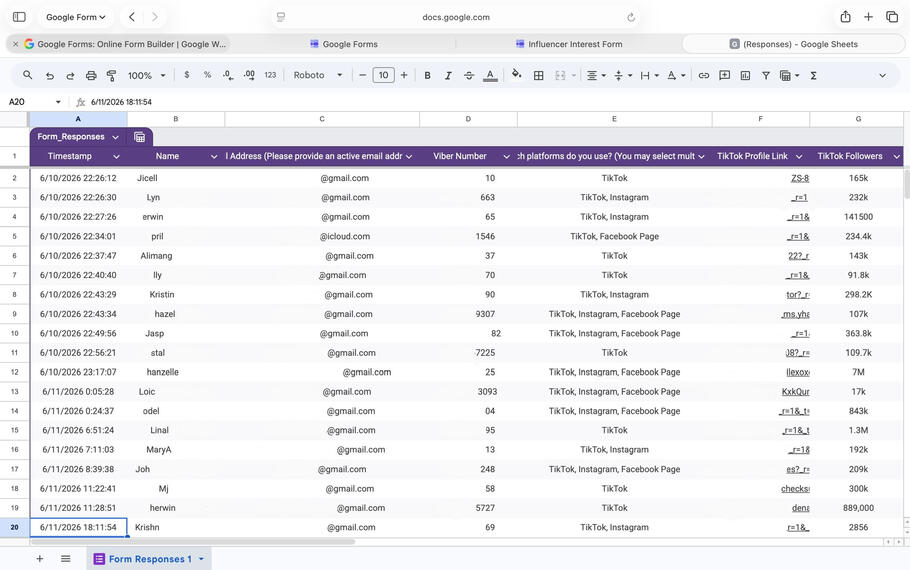
Task: Insert a chart
Action: pos(745,75)
